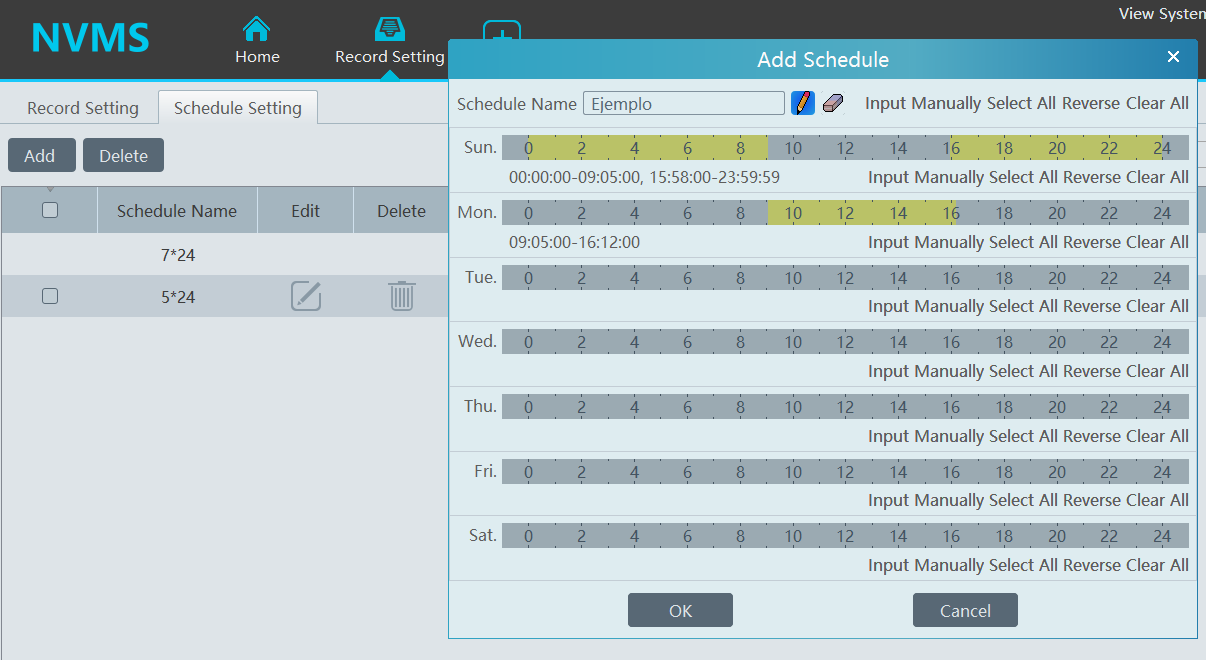Image resolution: width=1206 pixels, height=660 pixels.
Task: Click Clear All for Sunday row
Action: point(1157,177)
